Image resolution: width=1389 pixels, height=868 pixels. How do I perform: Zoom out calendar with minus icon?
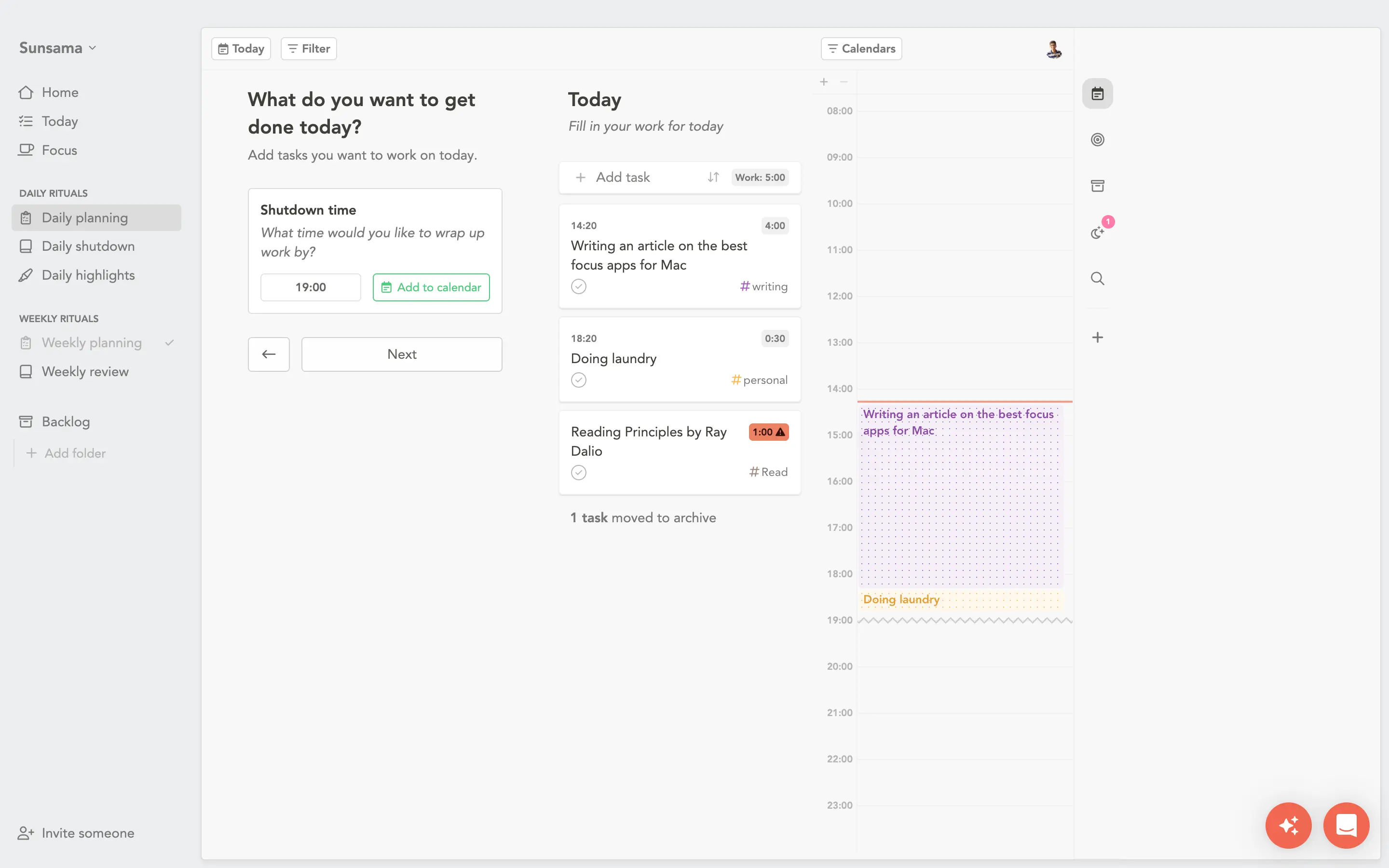[x=843, y=82]
